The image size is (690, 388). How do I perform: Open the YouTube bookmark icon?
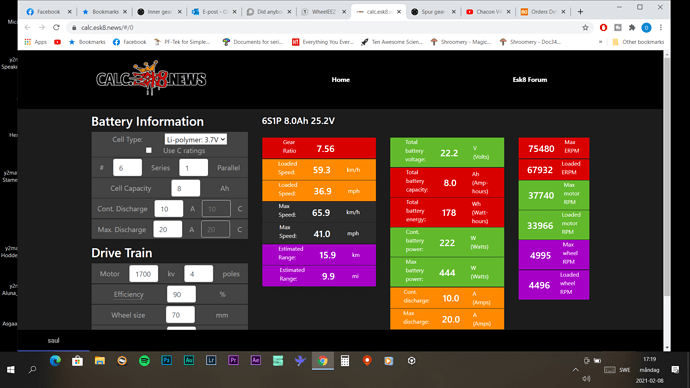pos(57,42)
